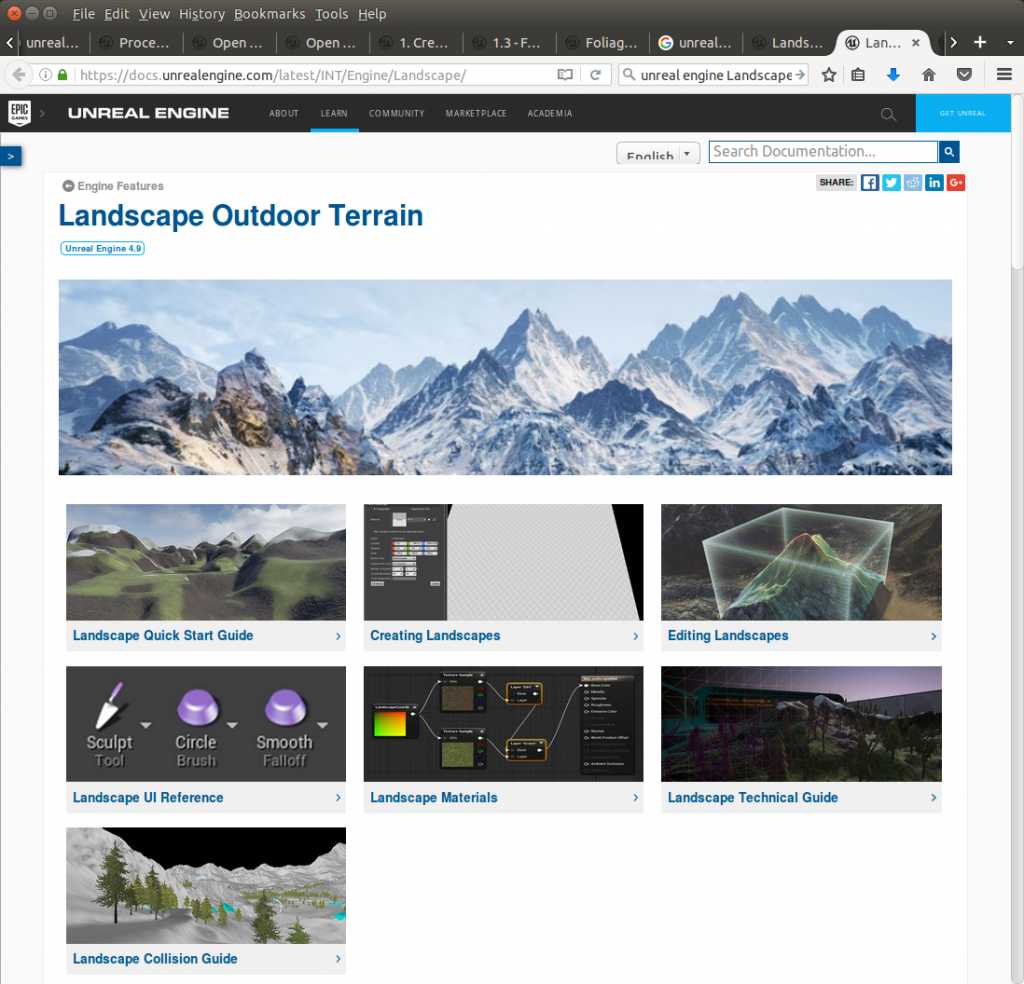Click the Google+ share icon

(956, 182)
